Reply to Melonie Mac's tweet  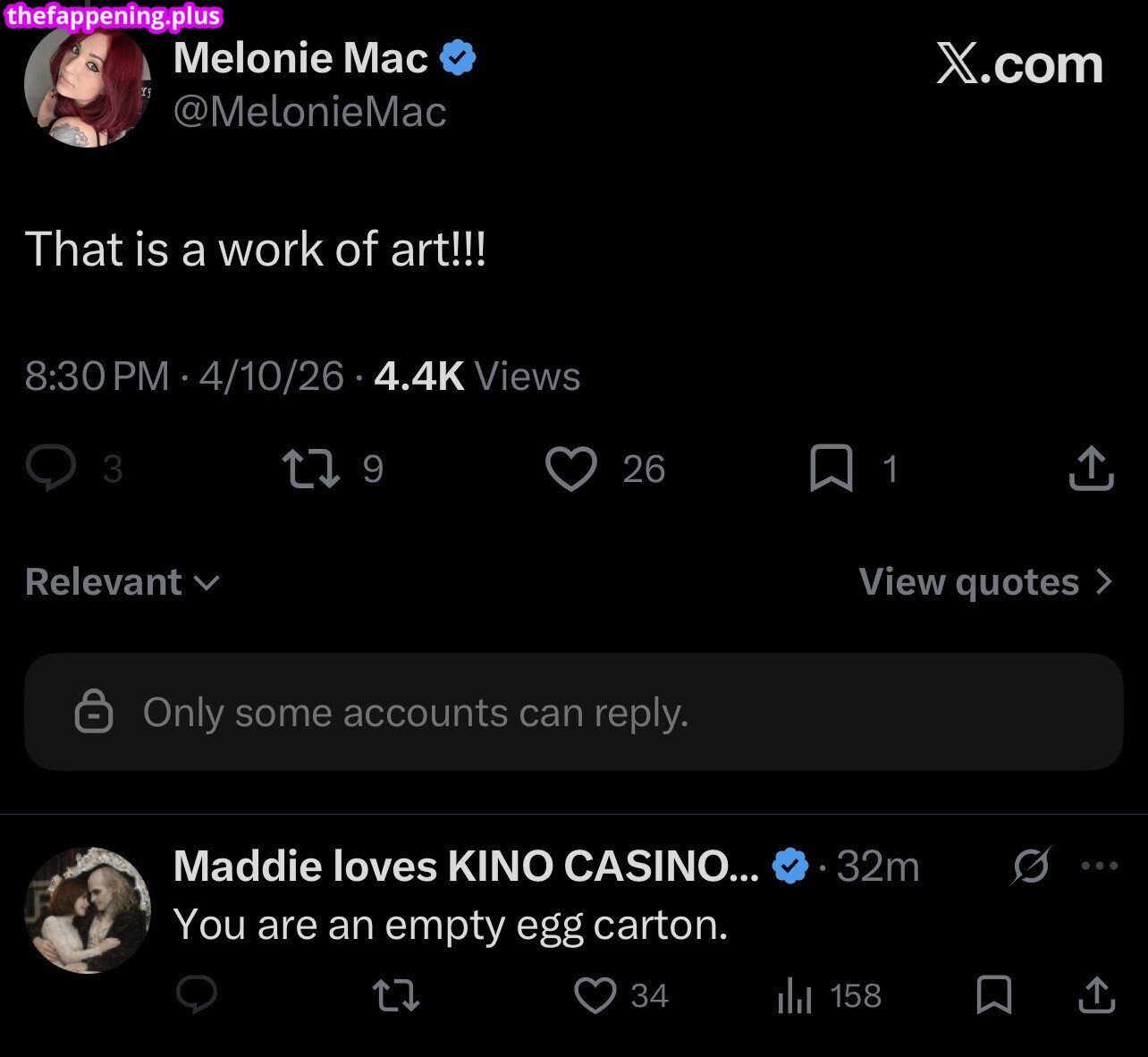pos(54,469)
